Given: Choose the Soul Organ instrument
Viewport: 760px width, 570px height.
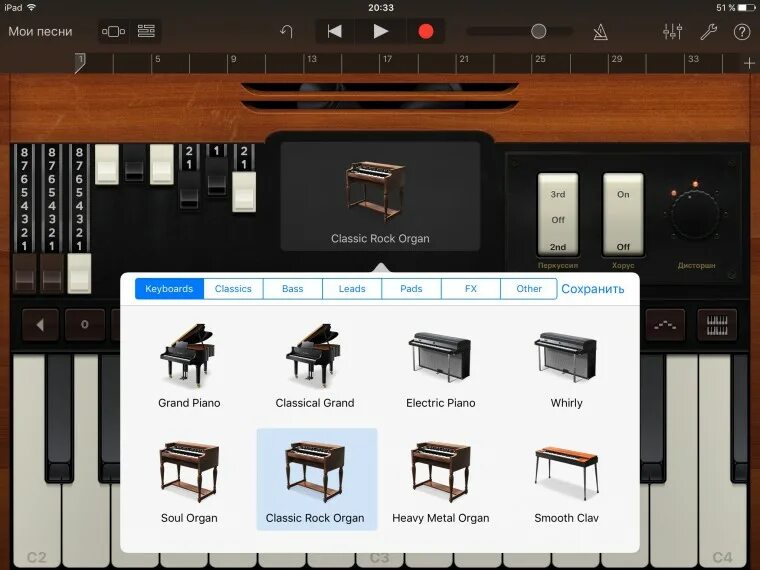Looking at the screenshot, I should (x=189, y=480).
